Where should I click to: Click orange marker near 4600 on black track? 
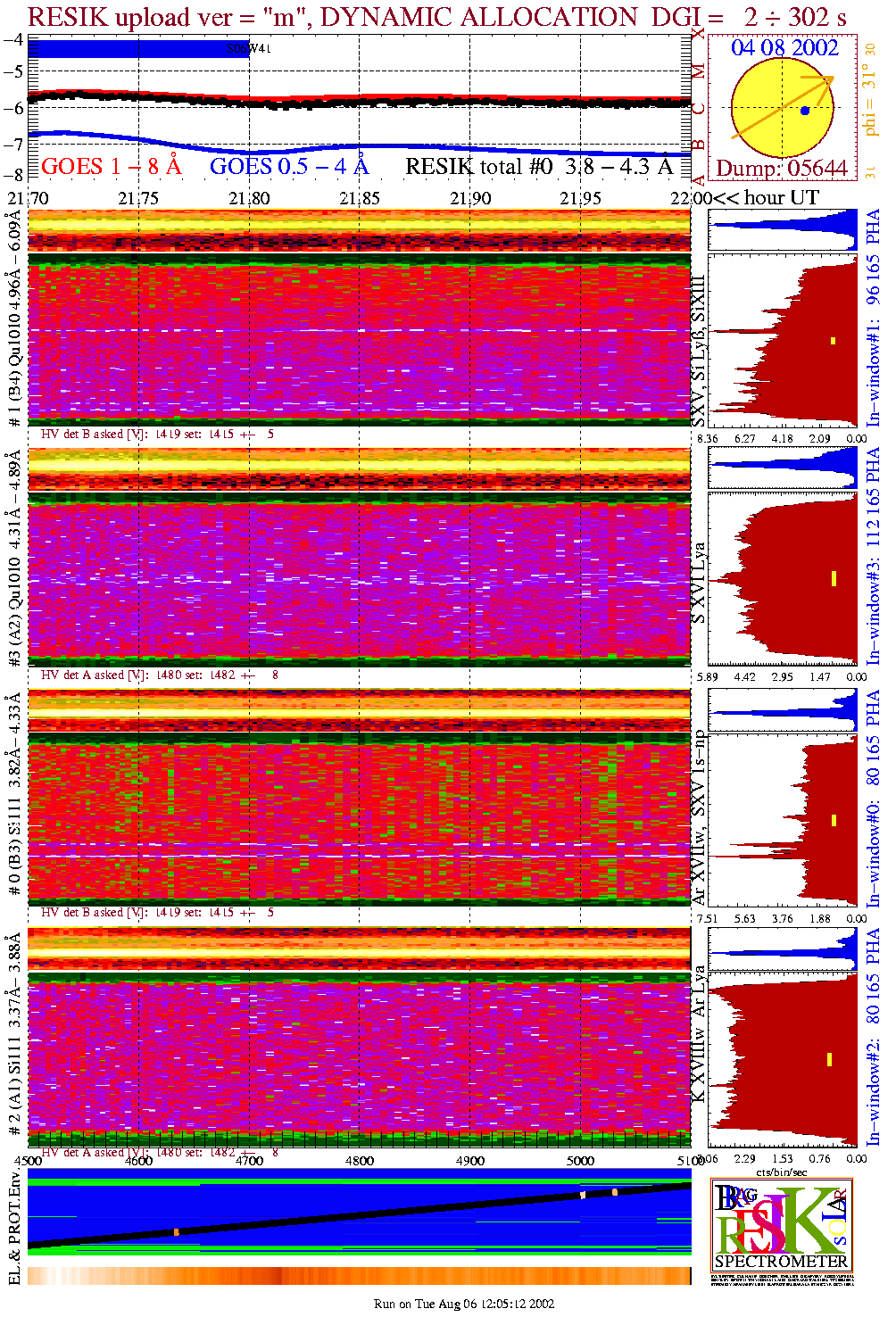pos(177,1232)
